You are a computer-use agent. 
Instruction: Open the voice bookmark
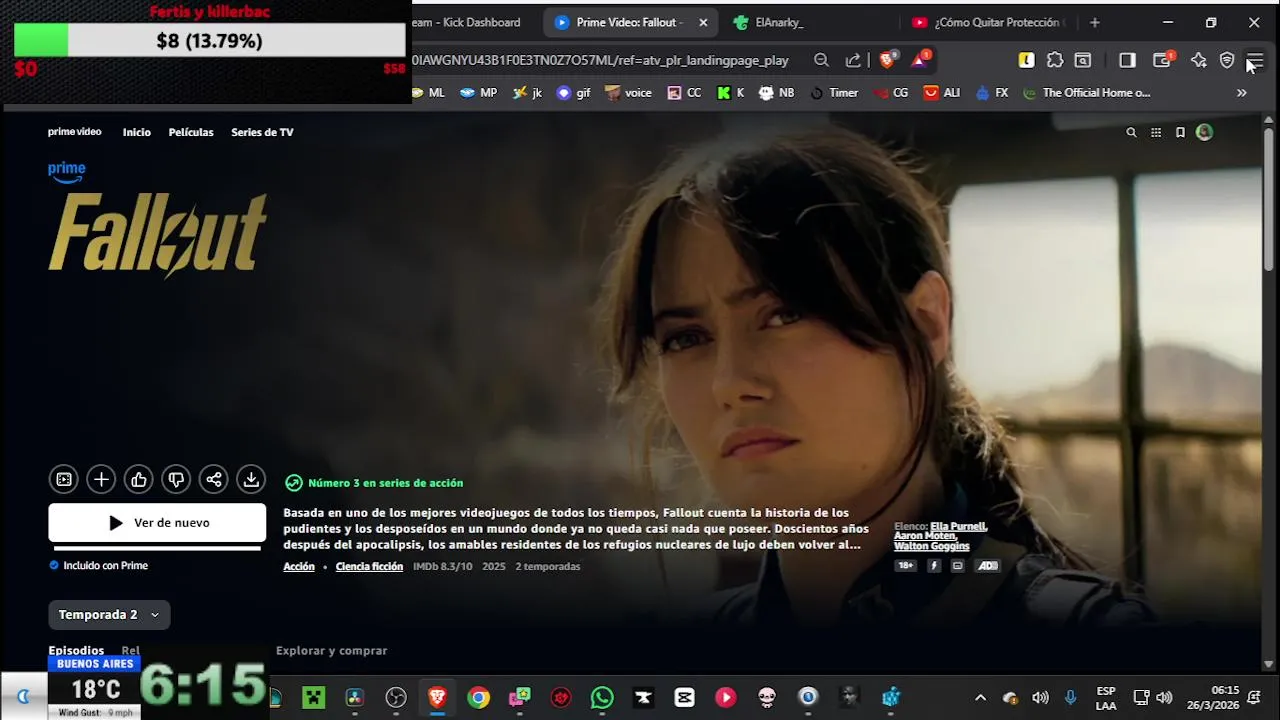[628, 93]
